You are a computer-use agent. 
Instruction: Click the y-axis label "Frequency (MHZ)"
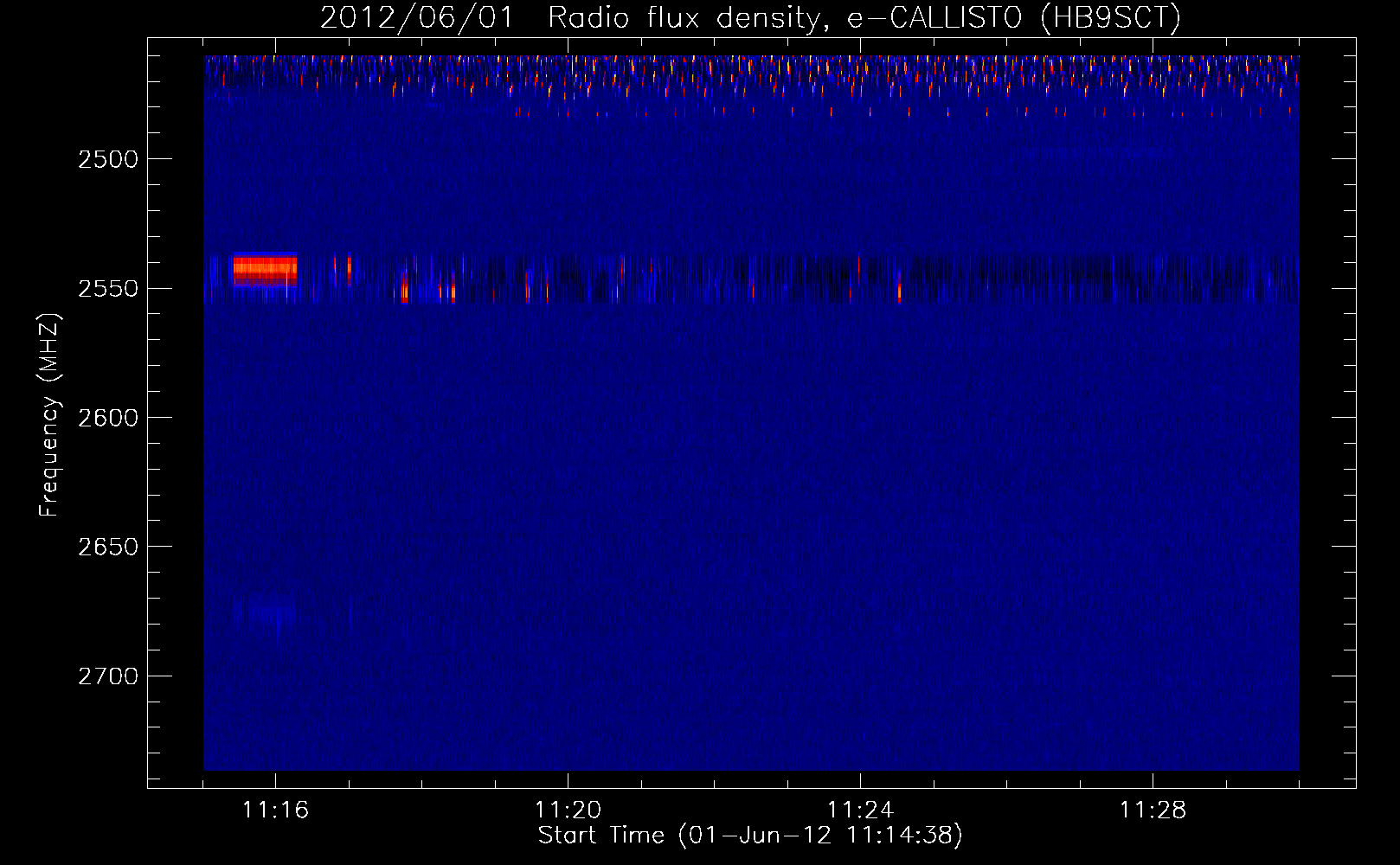(x=49, y=416)
